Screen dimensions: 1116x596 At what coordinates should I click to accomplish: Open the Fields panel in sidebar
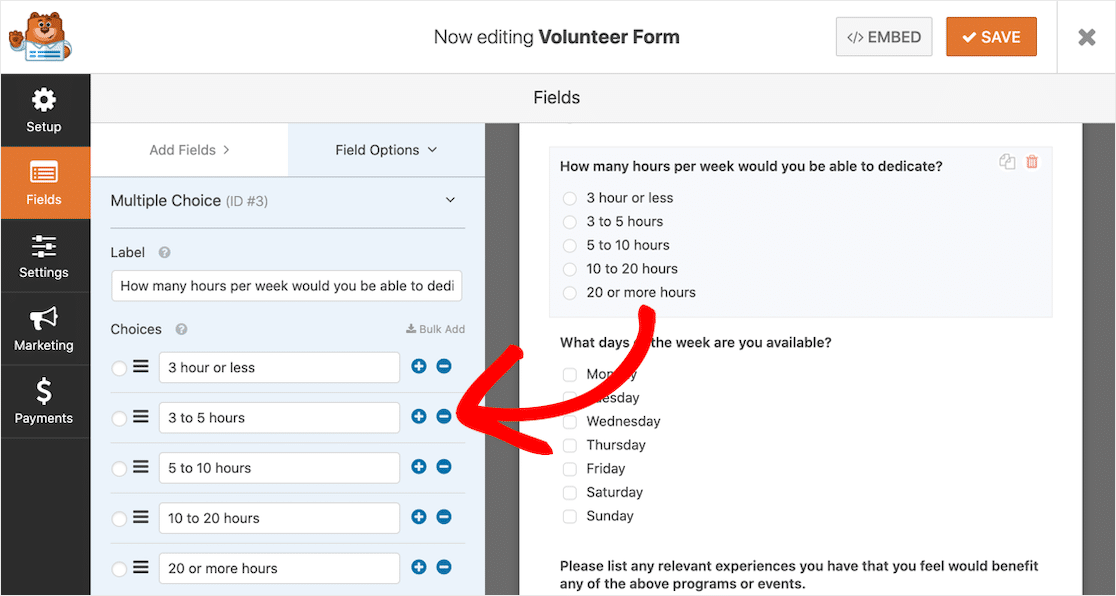(x=44, y=183)
